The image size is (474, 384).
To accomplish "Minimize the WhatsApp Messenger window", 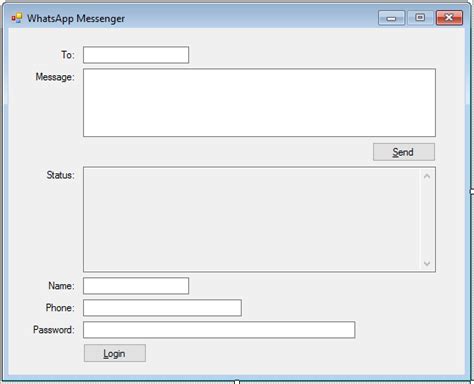I will [x=391, y=18].
